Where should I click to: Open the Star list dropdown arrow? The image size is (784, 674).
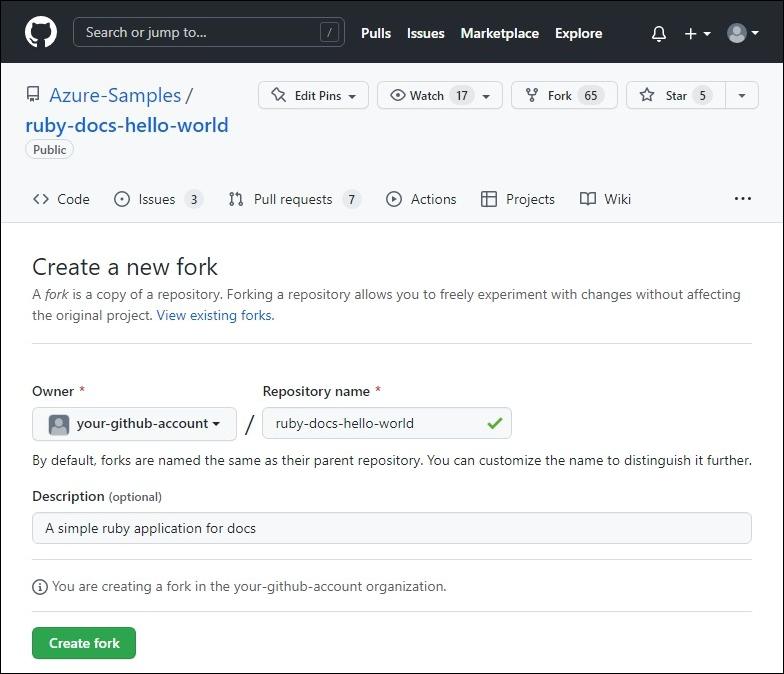pyautogui.click(x=741, y=95)
